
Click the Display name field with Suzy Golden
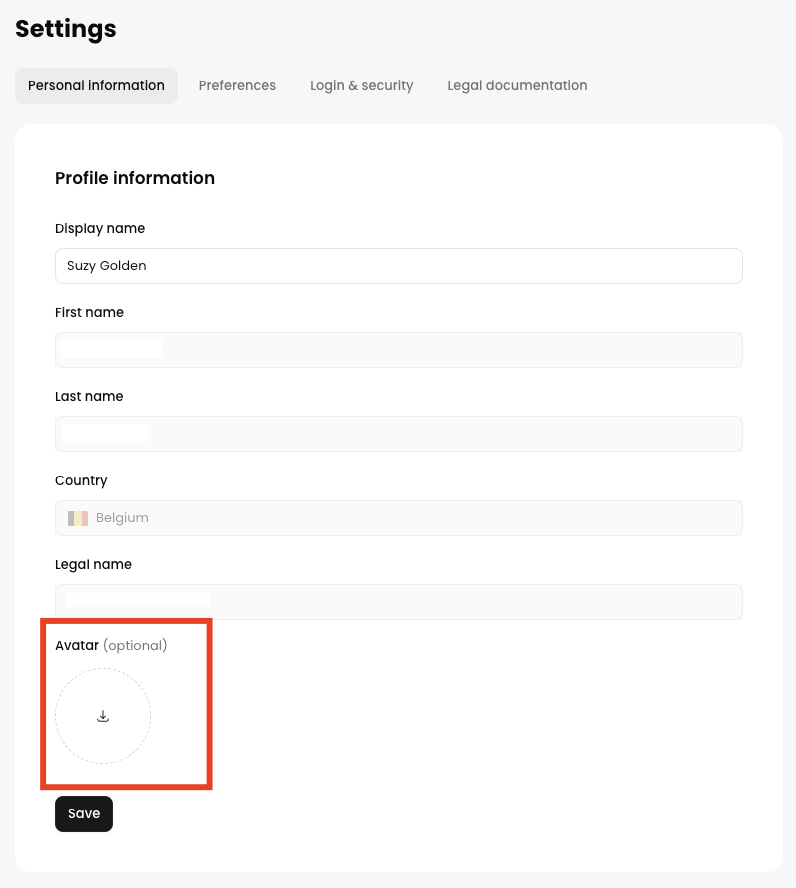(398, 266)
